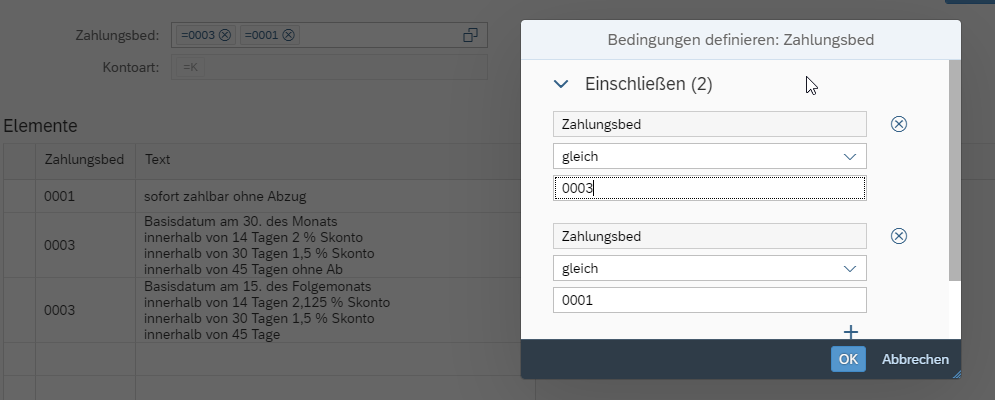Open value help icon in Zahlungsbed field
This screenshot has width=995, height=400.
470,35
